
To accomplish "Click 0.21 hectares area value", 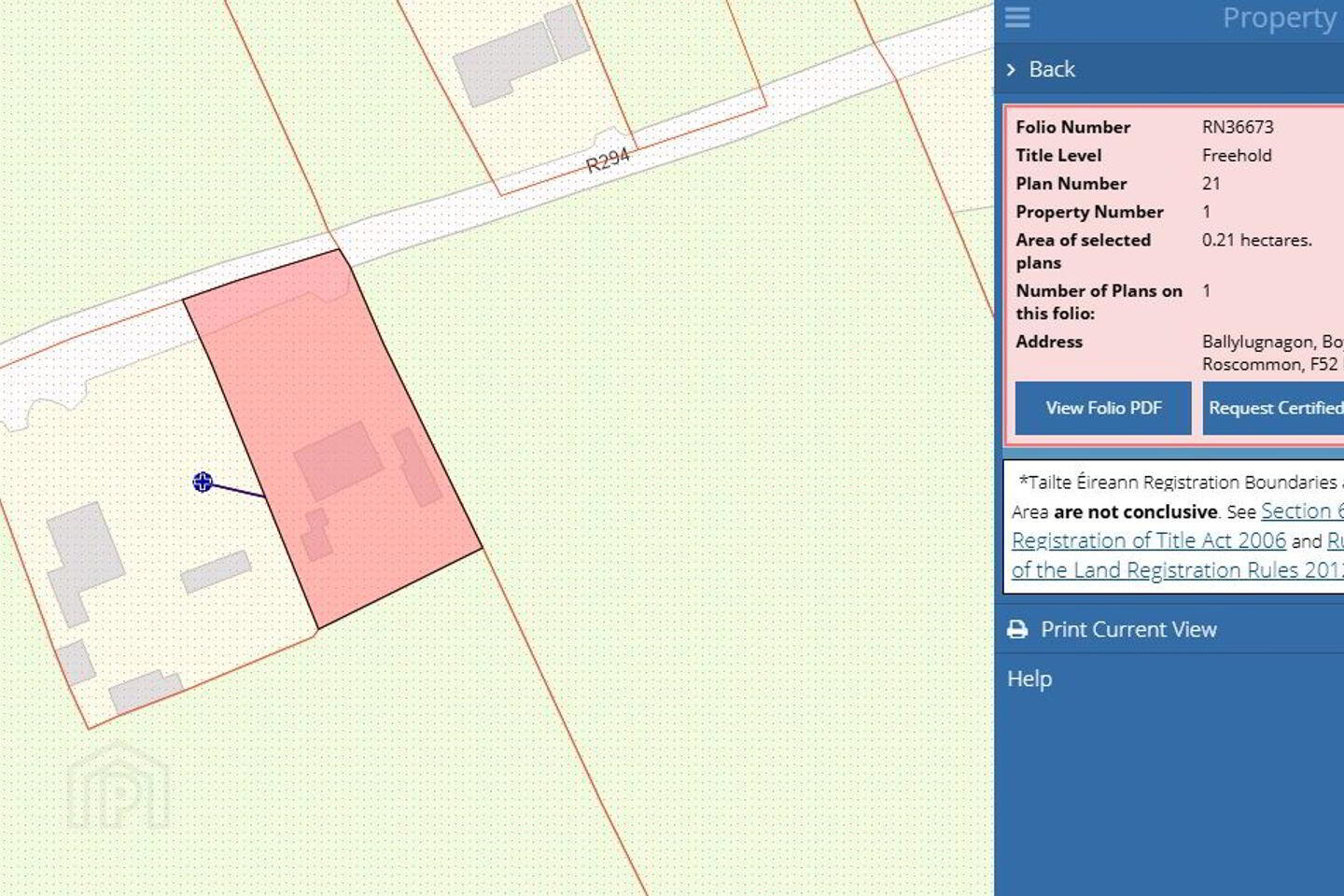I will [x=1256, y=240].
